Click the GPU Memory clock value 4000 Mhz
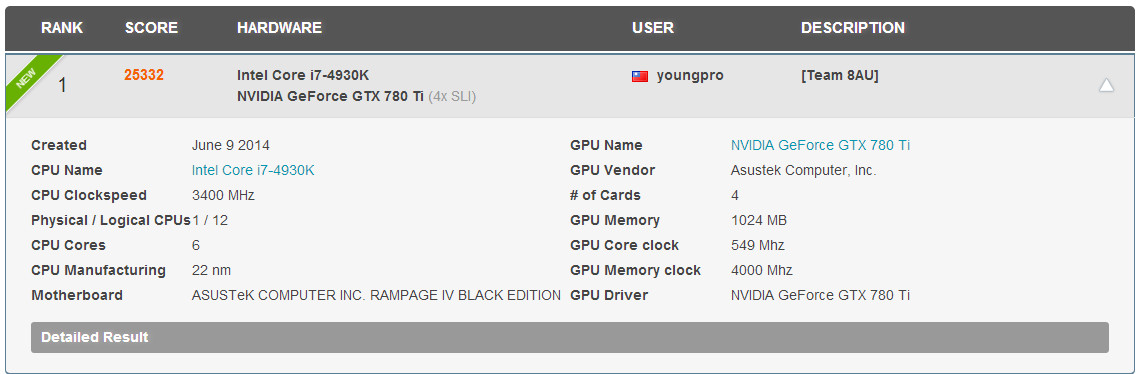The height and width of the screenshot is (374, 1144). point(761,270)
